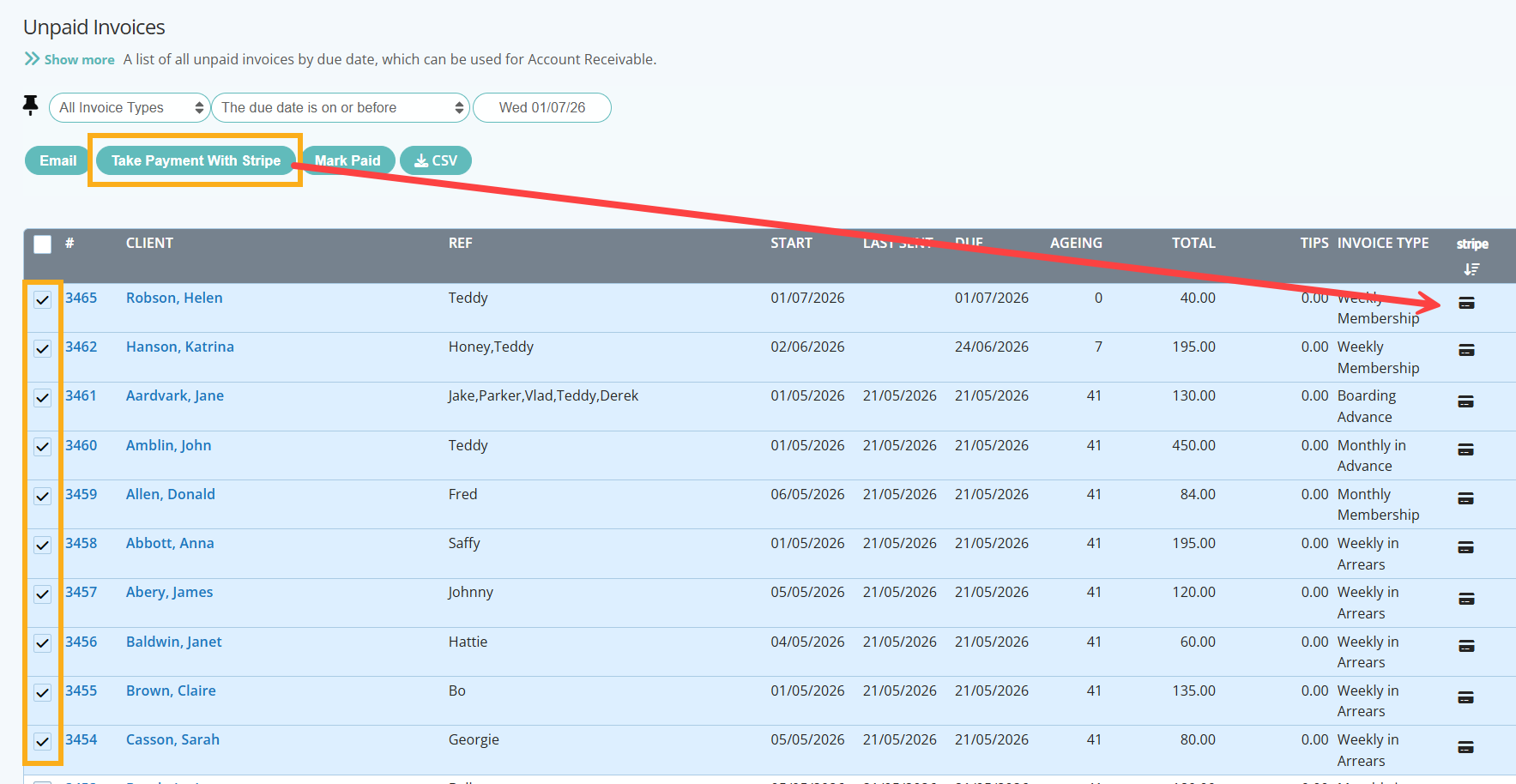Sort by the stripe column sort icon
Viewport: 1516px width, 784px height.
pyautogui.click(x=1471, y=269)
